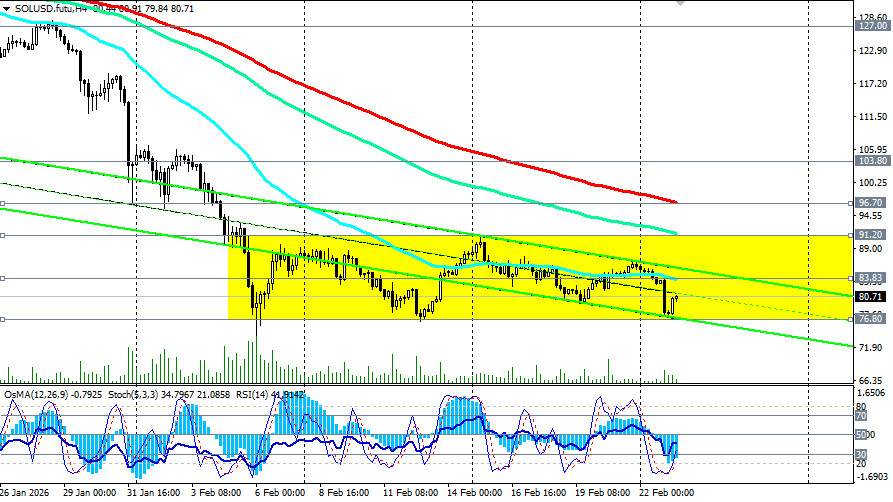
Task: Click the left-edge handle of 76.80 line
Action: coord(3,319)
